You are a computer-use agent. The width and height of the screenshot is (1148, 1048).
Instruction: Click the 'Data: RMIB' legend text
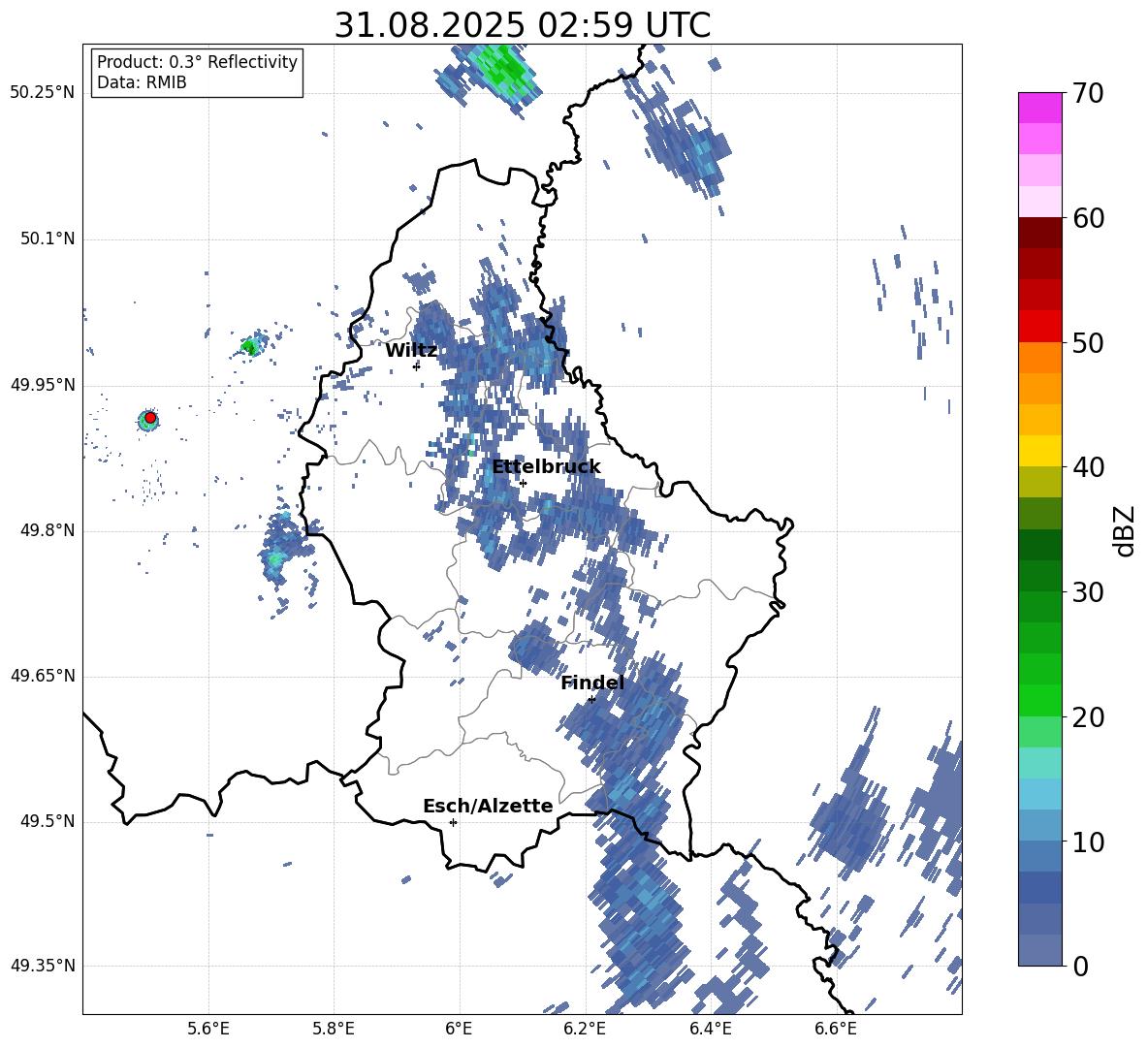(142, 82)
